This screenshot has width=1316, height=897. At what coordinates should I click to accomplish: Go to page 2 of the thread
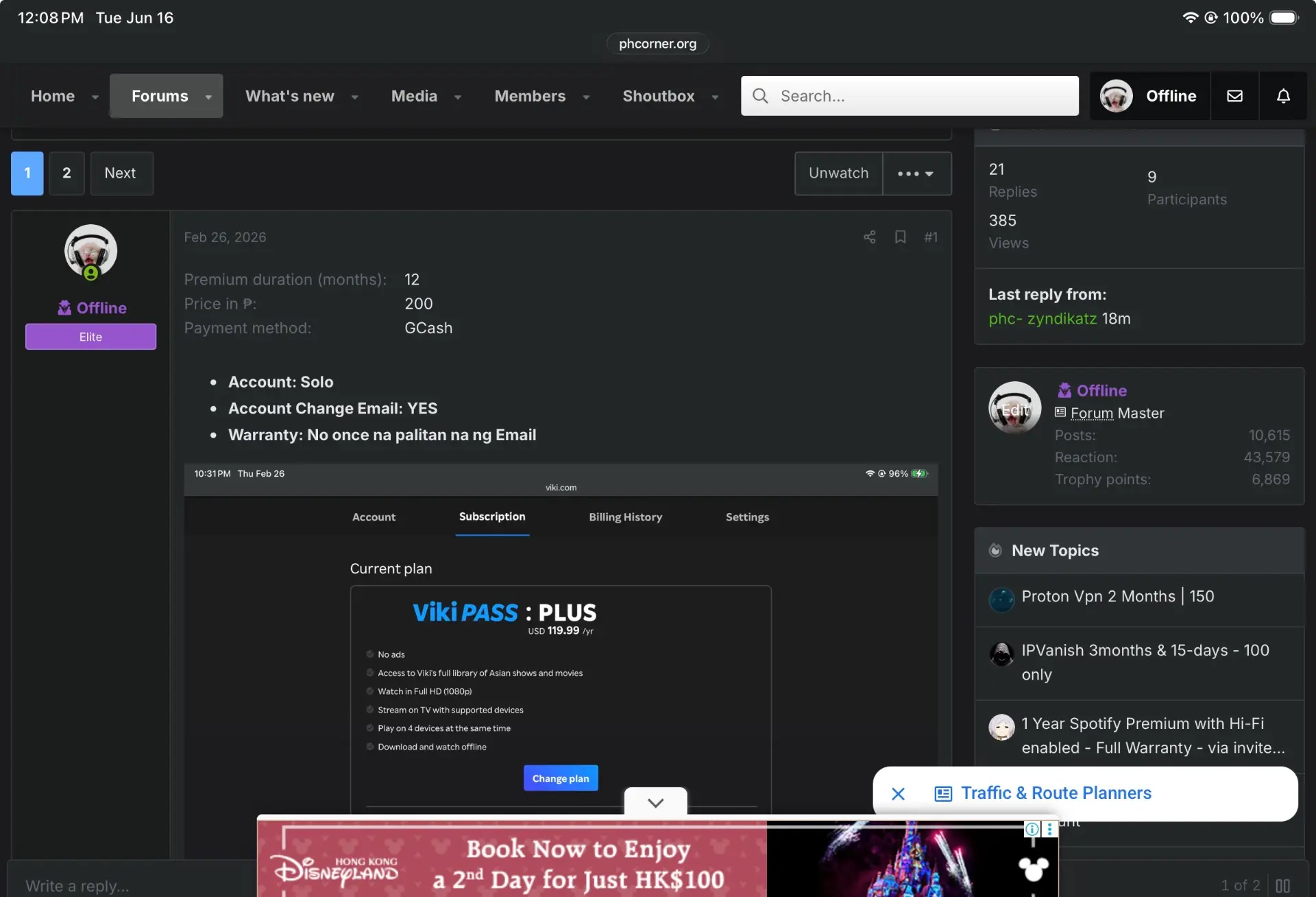point(66,174)
